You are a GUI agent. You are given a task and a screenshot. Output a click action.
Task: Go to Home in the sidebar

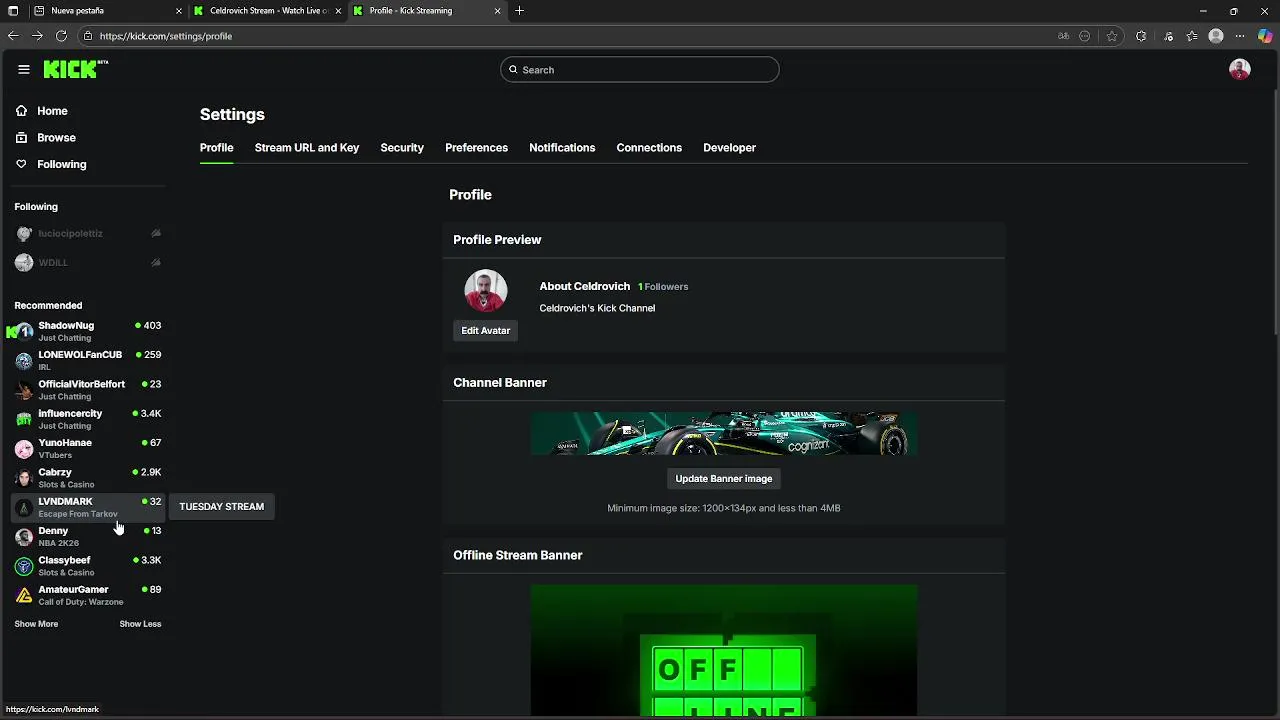(x=52, y=111)
